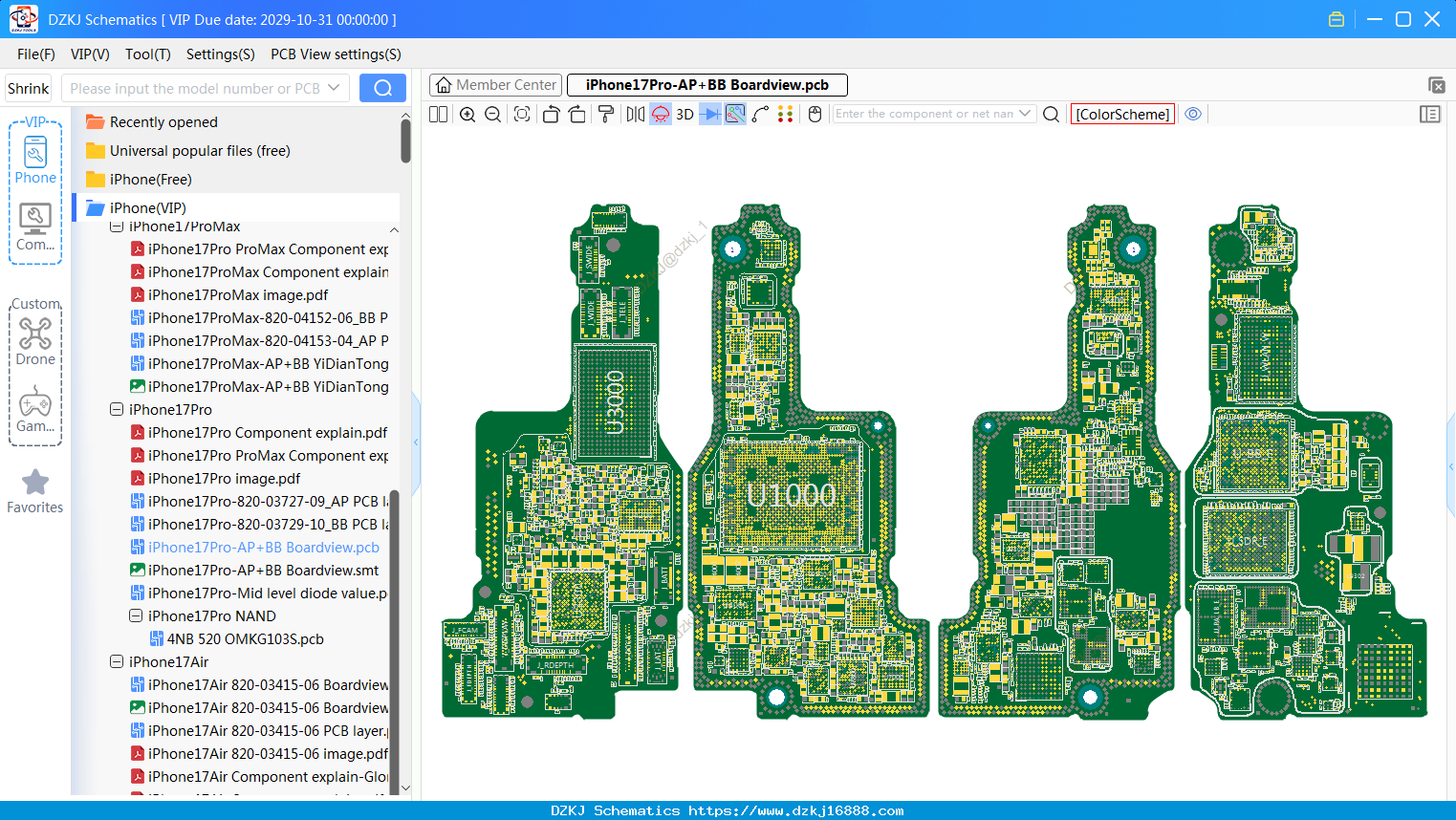Open the model number dropdown arrow
Screen dimensions: 1456x820
(334, 88)
